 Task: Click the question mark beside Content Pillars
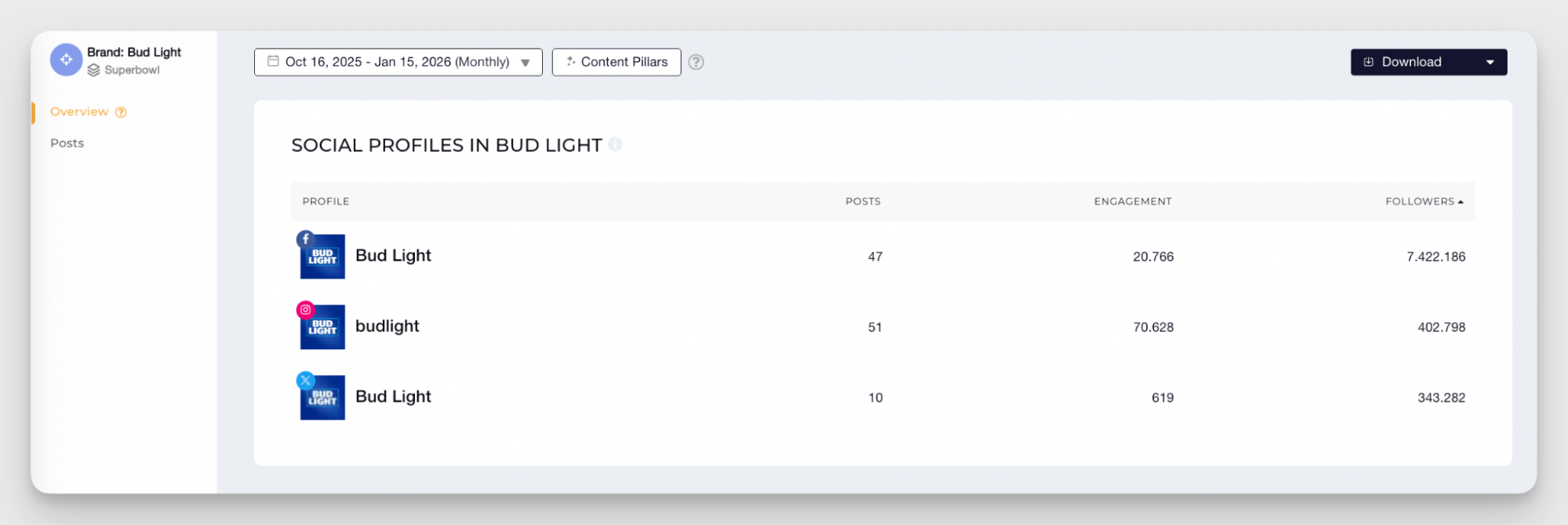696,62
